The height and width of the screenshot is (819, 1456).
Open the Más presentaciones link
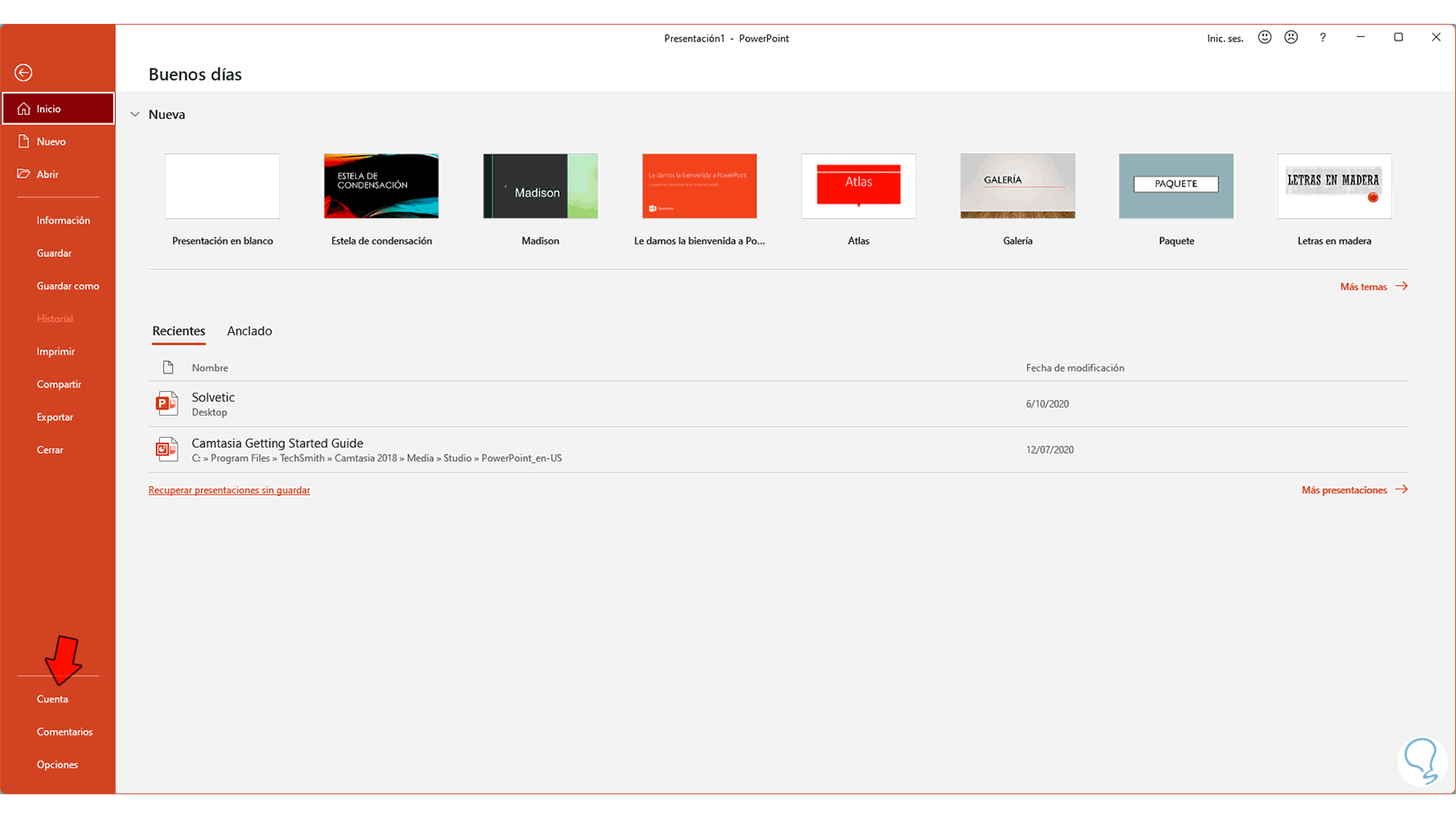1344,490
